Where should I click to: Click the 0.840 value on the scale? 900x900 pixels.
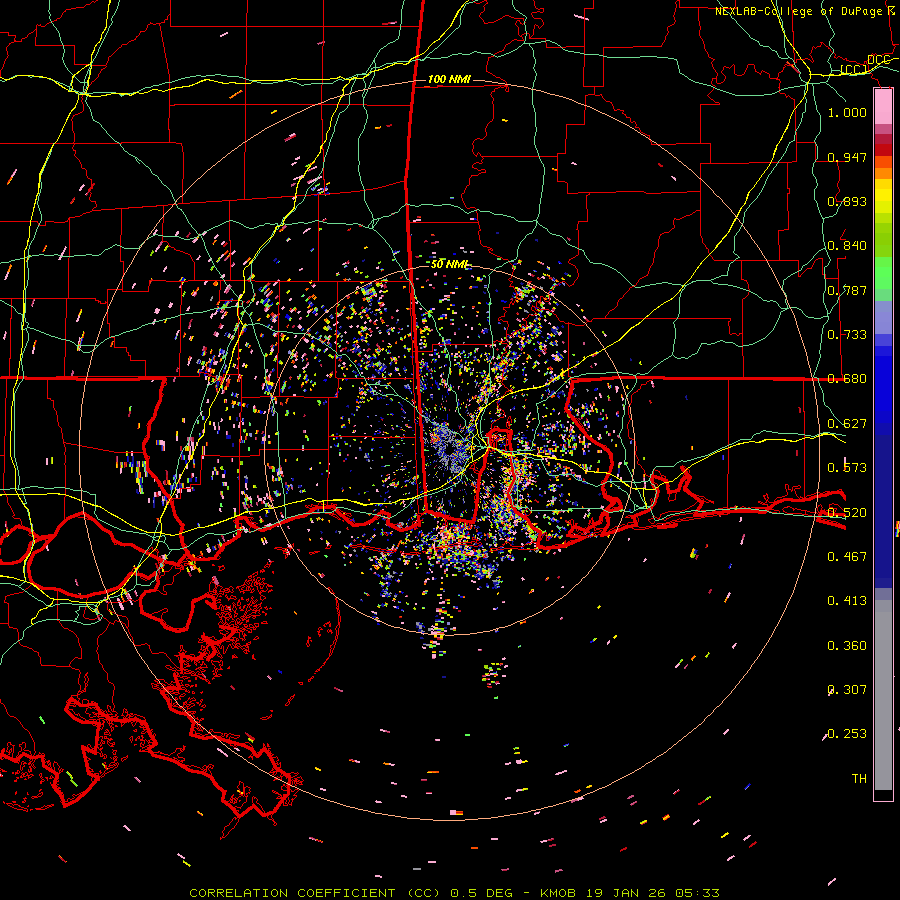(x=847, y=246)
